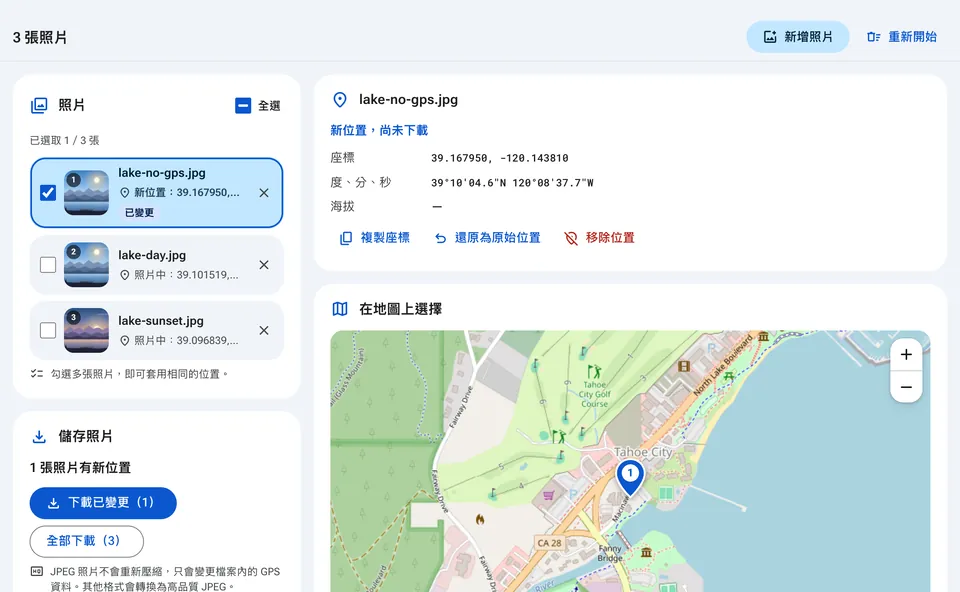This screenshot has width=960, height=592.
Task: Open the lake-day.jpg thumbnail
Action: pyautogui.click(x=86, y=265)
